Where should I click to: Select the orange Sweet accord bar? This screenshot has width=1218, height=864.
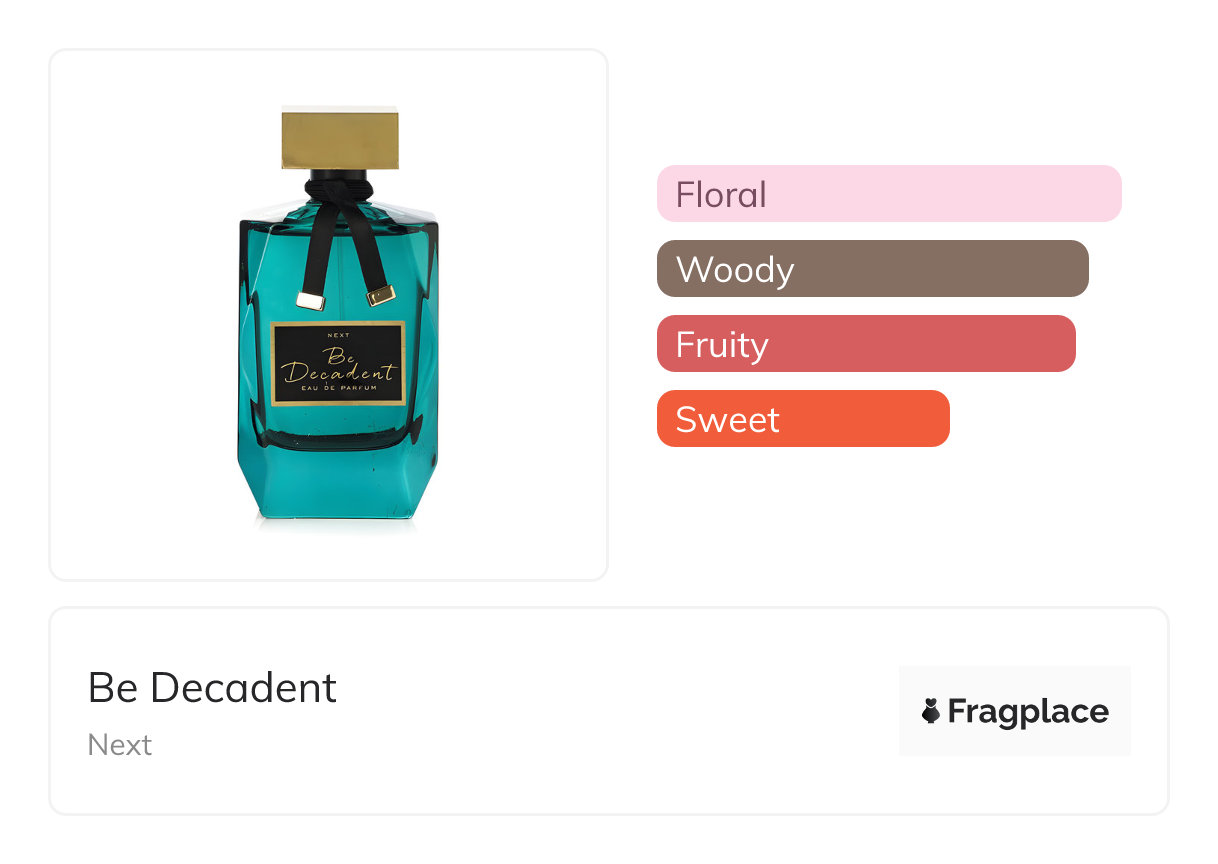click(802, 418)
